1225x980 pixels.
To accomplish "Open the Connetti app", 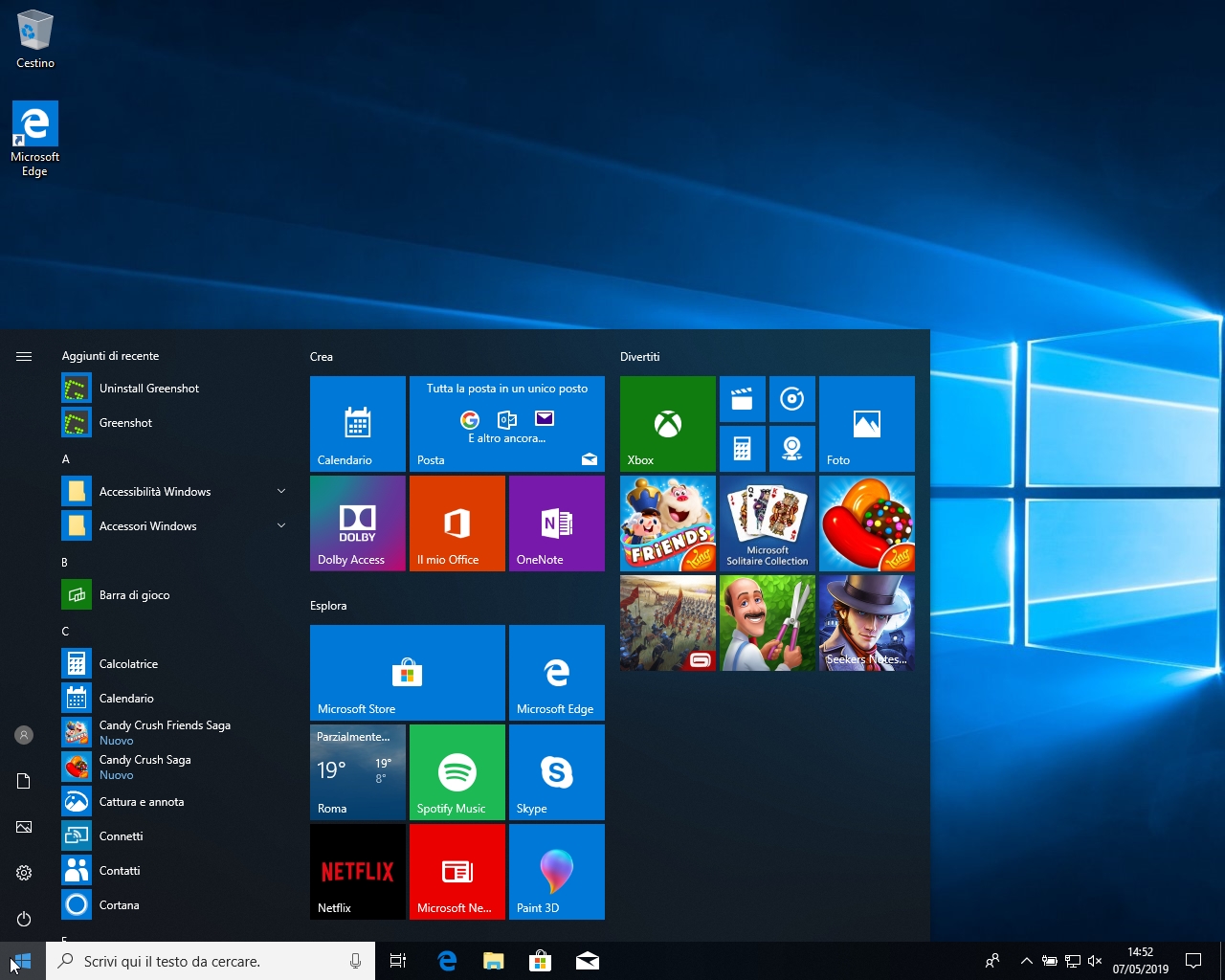I will pyautogui.click(x=176, y=836).
